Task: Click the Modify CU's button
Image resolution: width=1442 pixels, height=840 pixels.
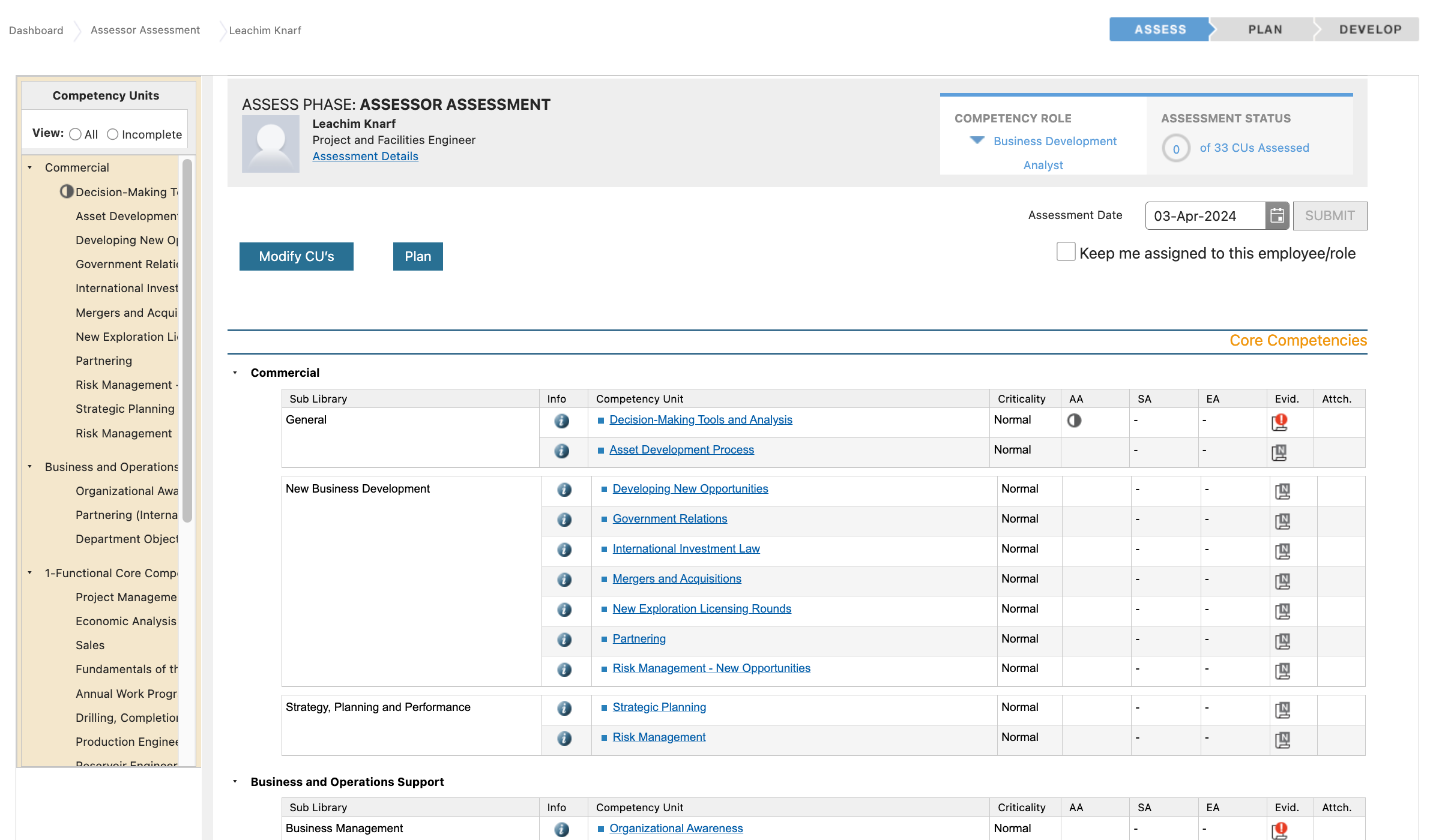Action: point(296,256)
